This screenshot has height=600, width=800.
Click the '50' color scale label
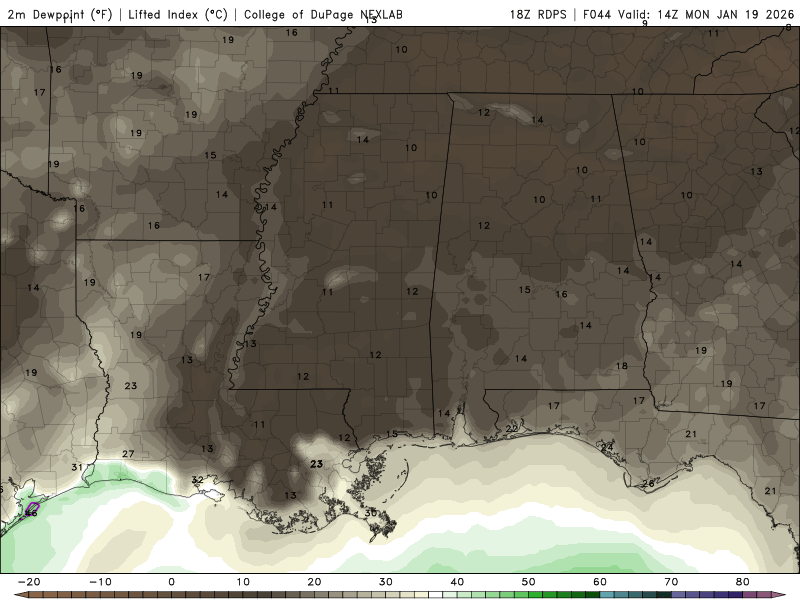(529, 582)
